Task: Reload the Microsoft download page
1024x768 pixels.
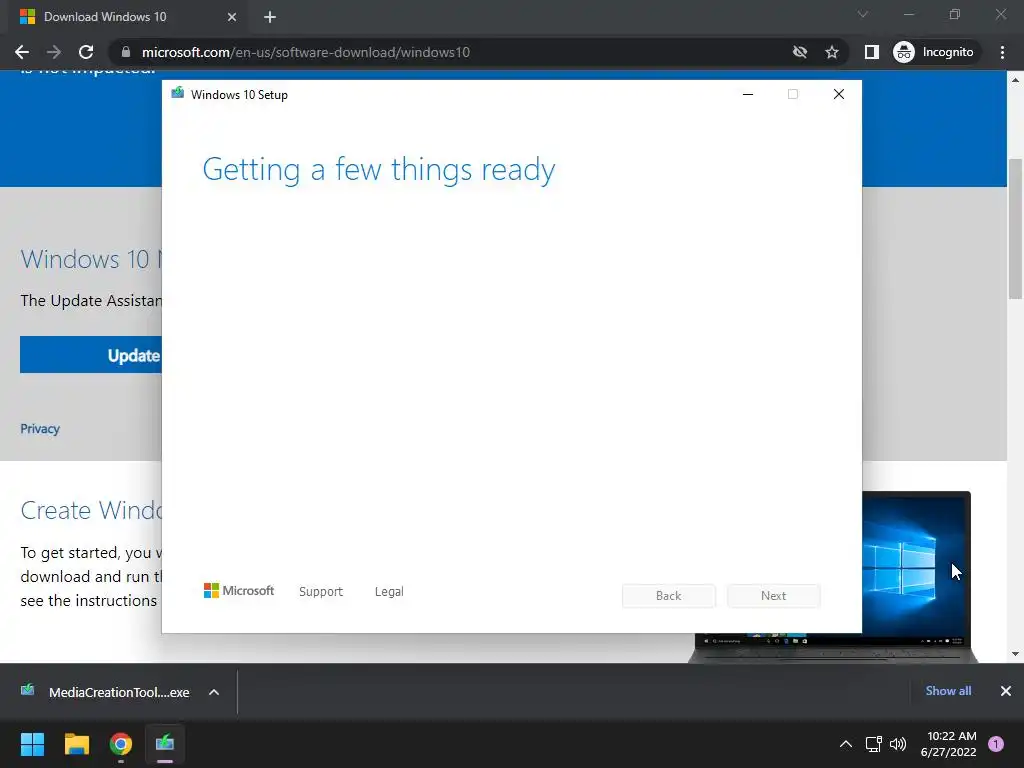Action: pyautogui.click(x=86, y=52)
